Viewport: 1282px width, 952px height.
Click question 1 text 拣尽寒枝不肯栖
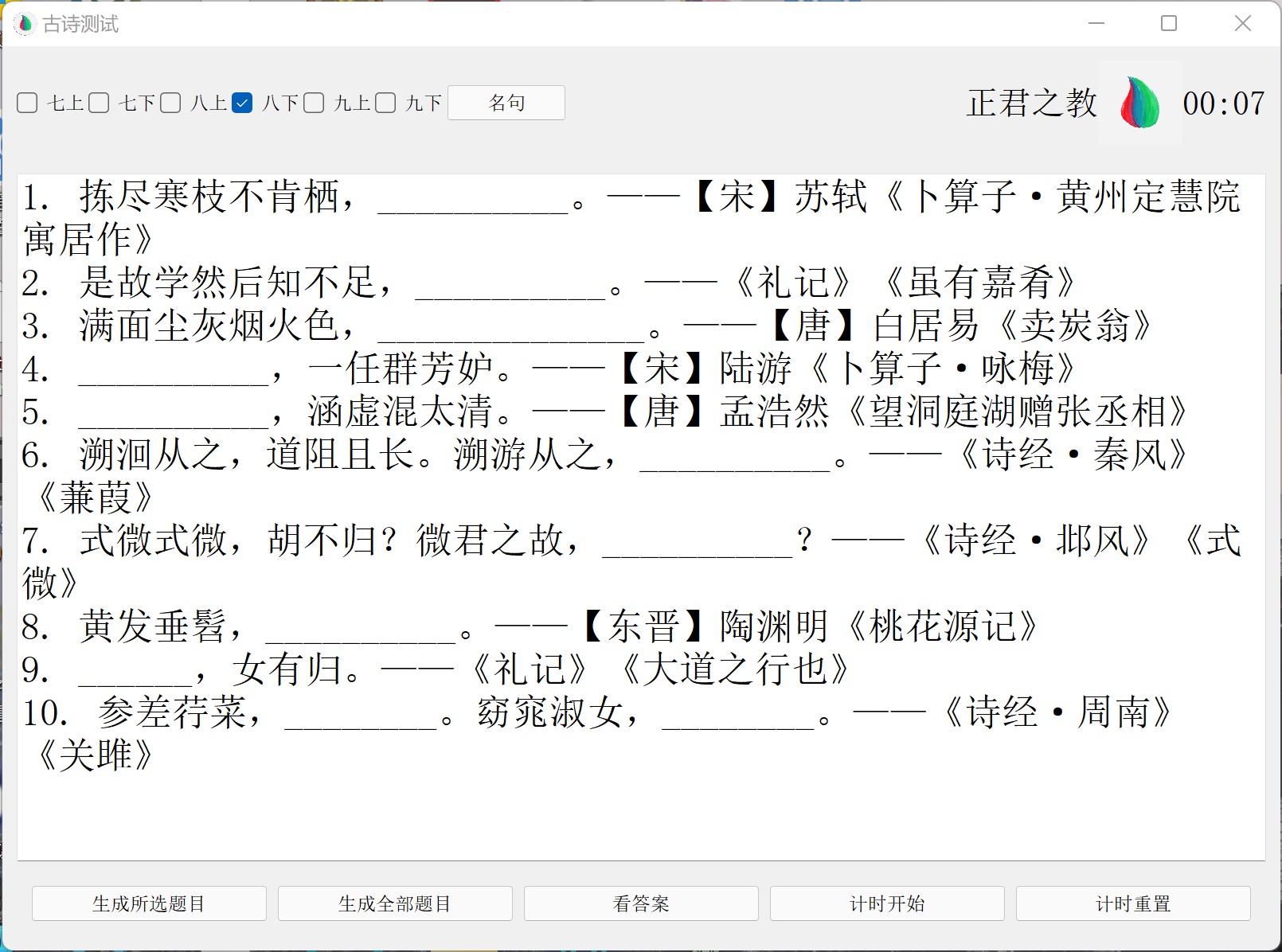click(x=209, y=197)
